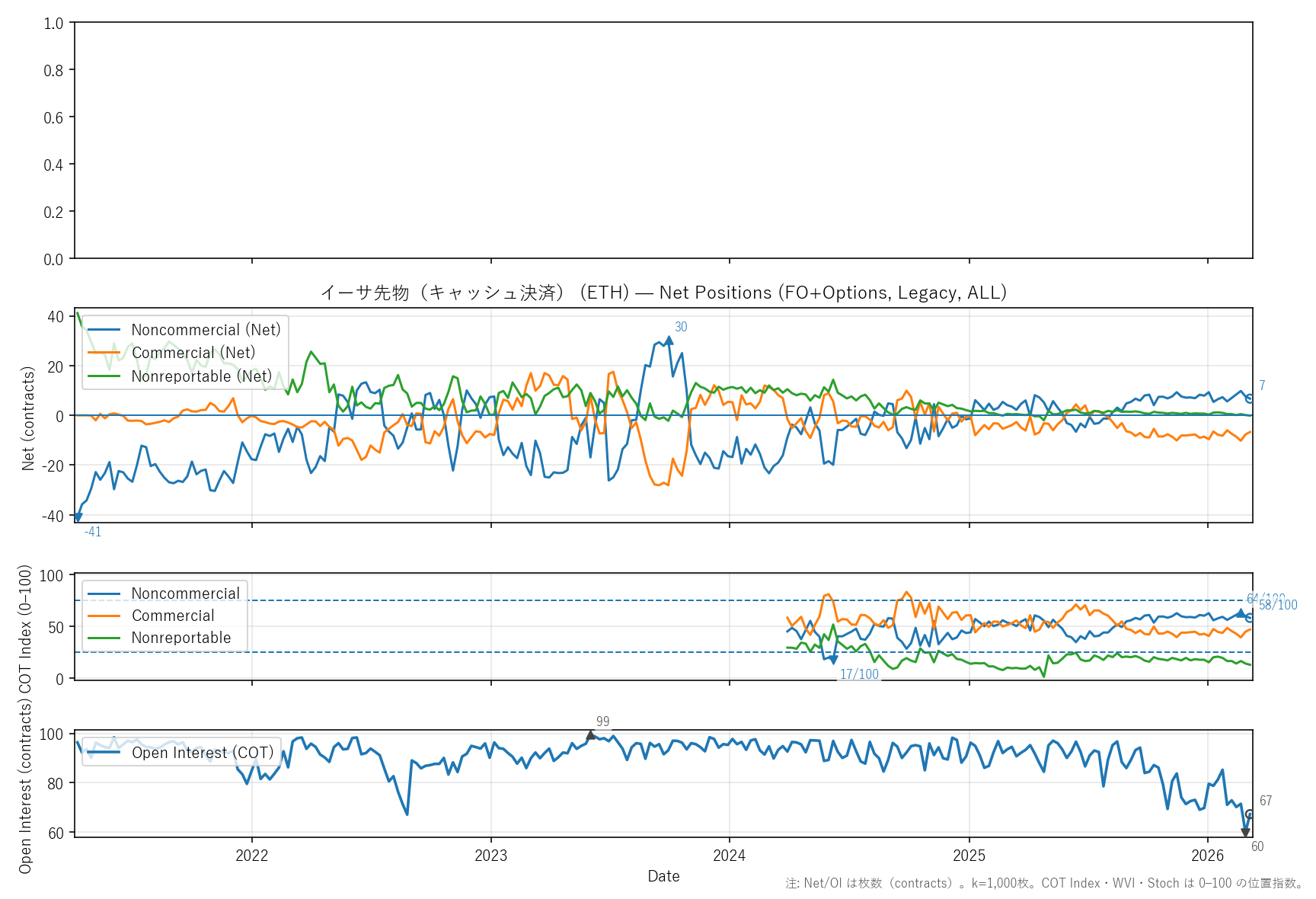Click the latest circle marker near label 67
The image size is (1316, 899).
[x=1250, y=814]
